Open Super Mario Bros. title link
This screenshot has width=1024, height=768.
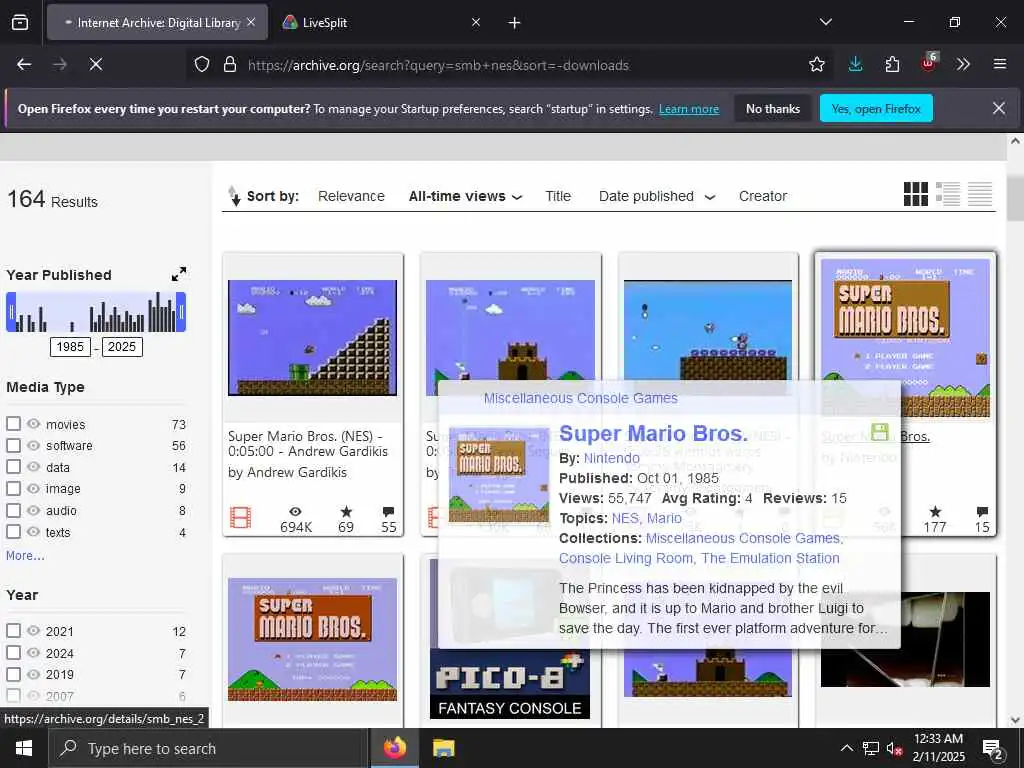[x=653, y=434]
